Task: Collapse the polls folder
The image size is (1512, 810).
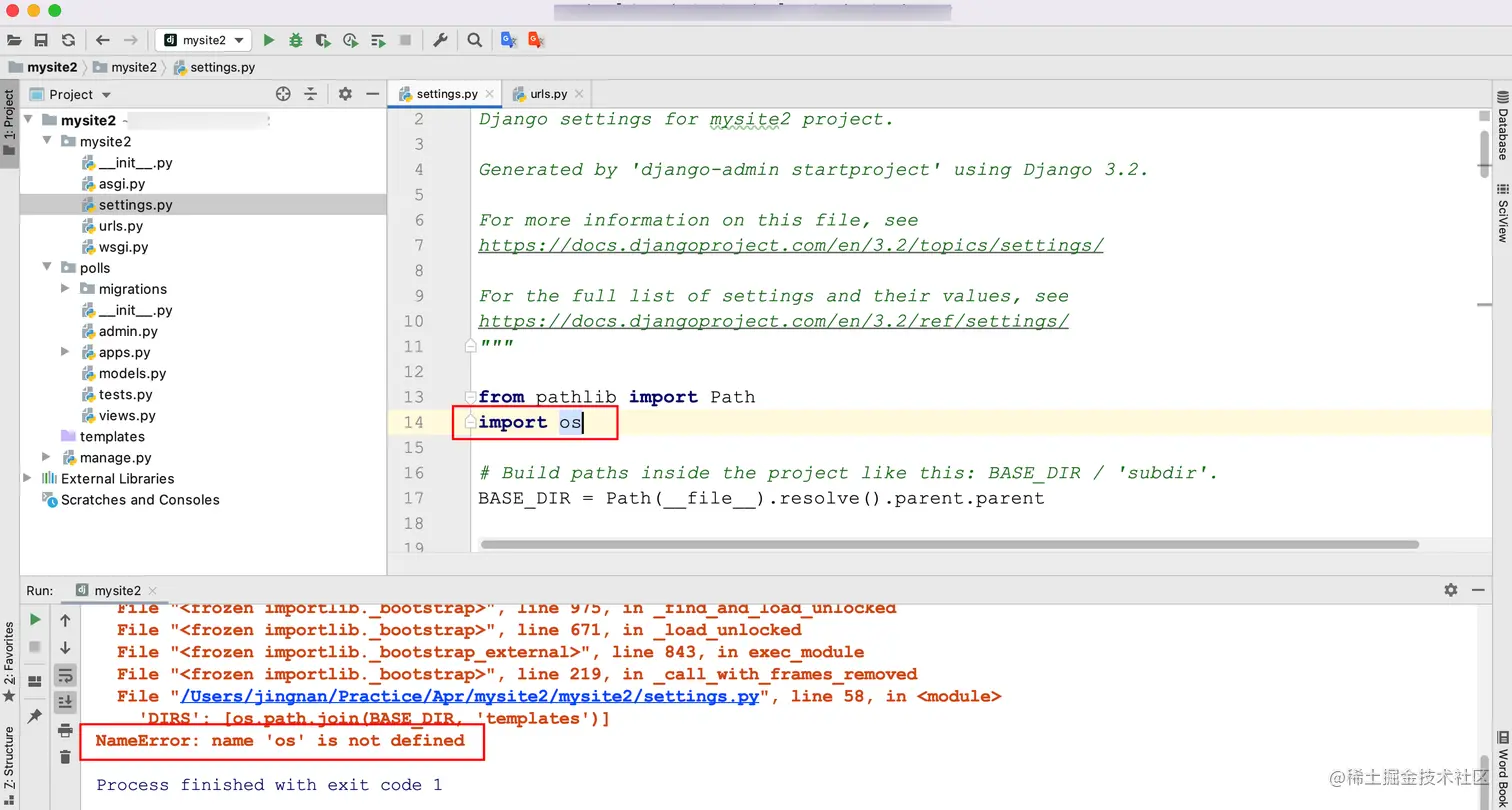Action: pyautogui.click(x=47, y=268)
